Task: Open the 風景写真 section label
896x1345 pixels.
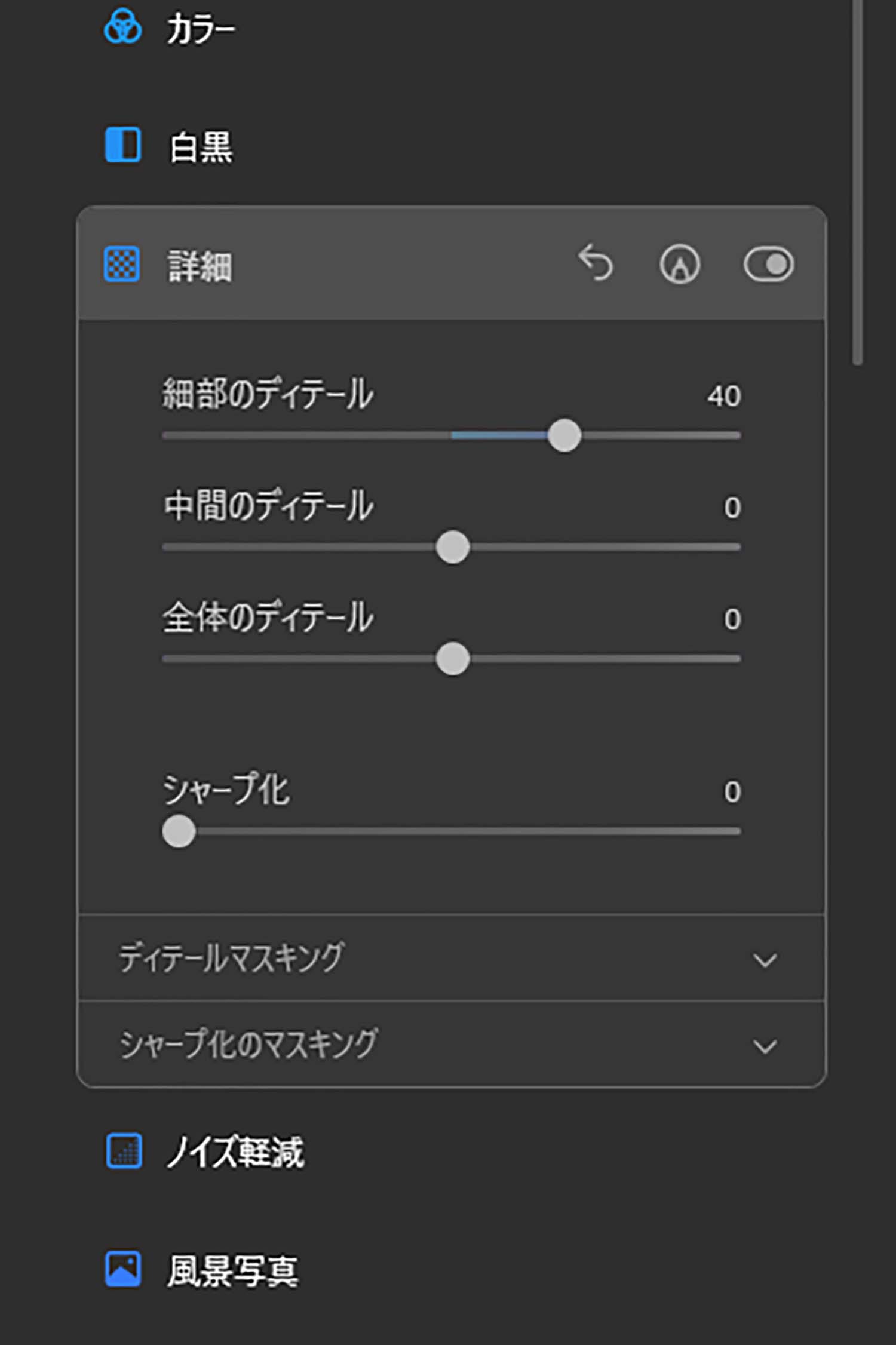Action: point(232,1270)
